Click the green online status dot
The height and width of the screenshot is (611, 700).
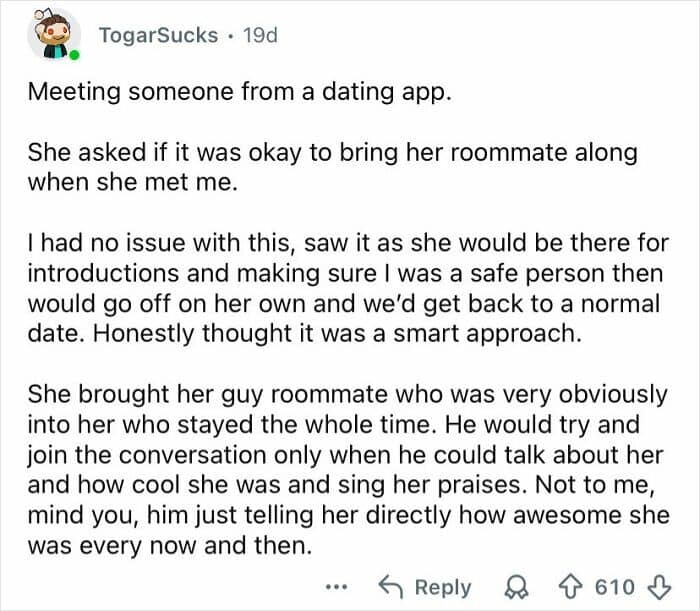click(x=74, y=55)
